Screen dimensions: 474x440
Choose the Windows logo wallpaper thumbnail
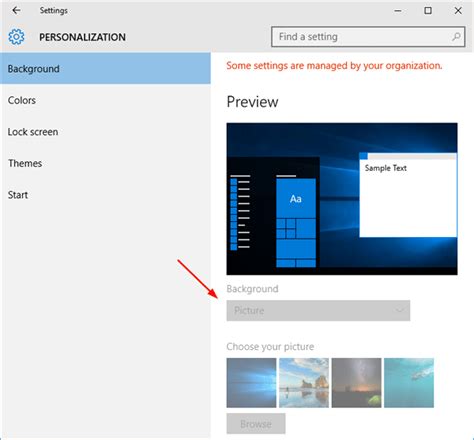251,383
